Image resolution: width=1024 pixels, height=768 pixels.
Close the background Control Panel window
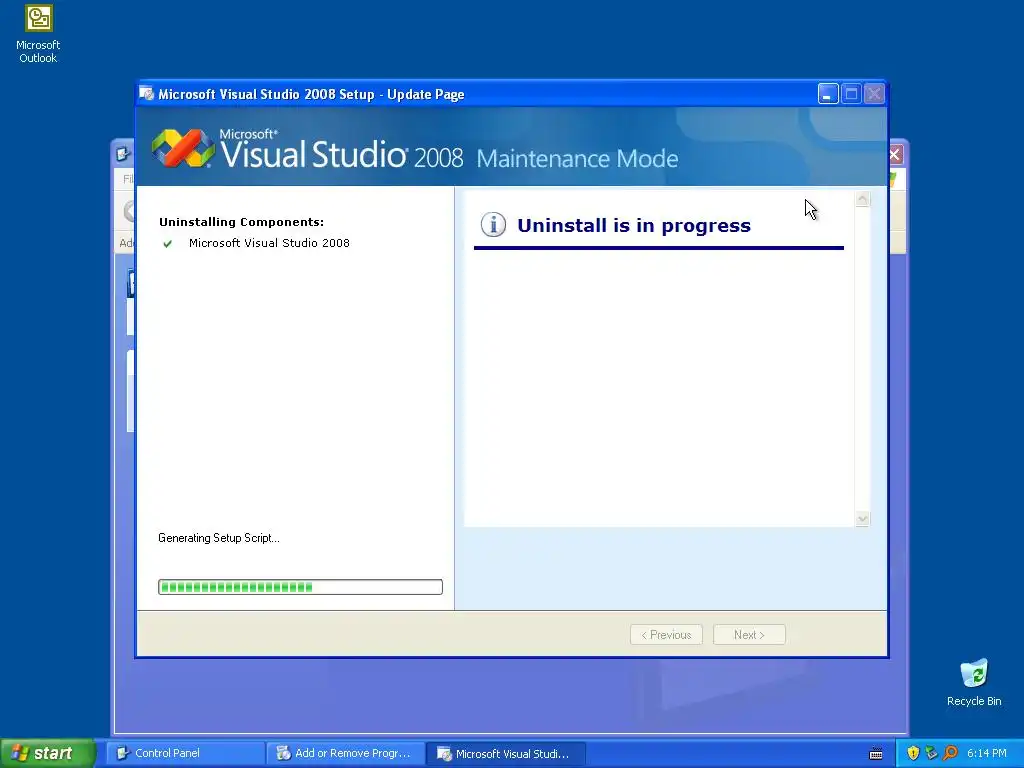pyautogui.click(x=895, y=155)
